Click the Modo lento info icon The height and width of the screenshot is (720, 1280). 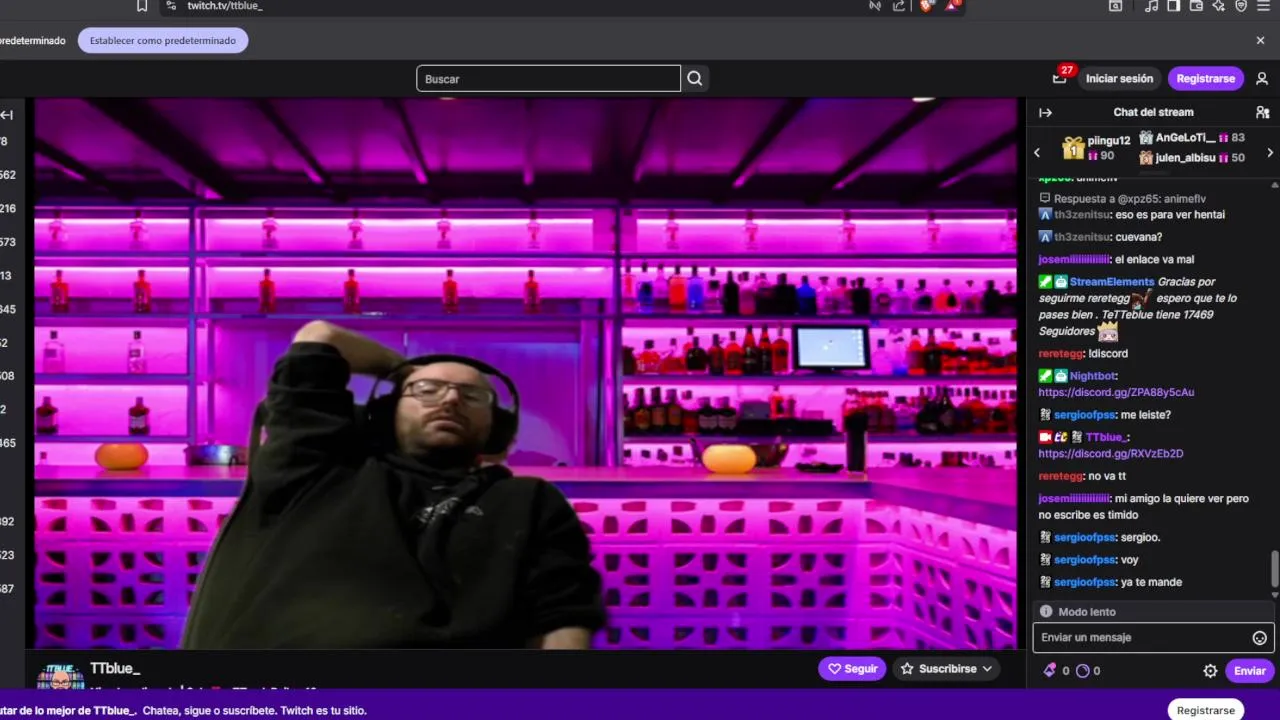[x=1046, y=611]
